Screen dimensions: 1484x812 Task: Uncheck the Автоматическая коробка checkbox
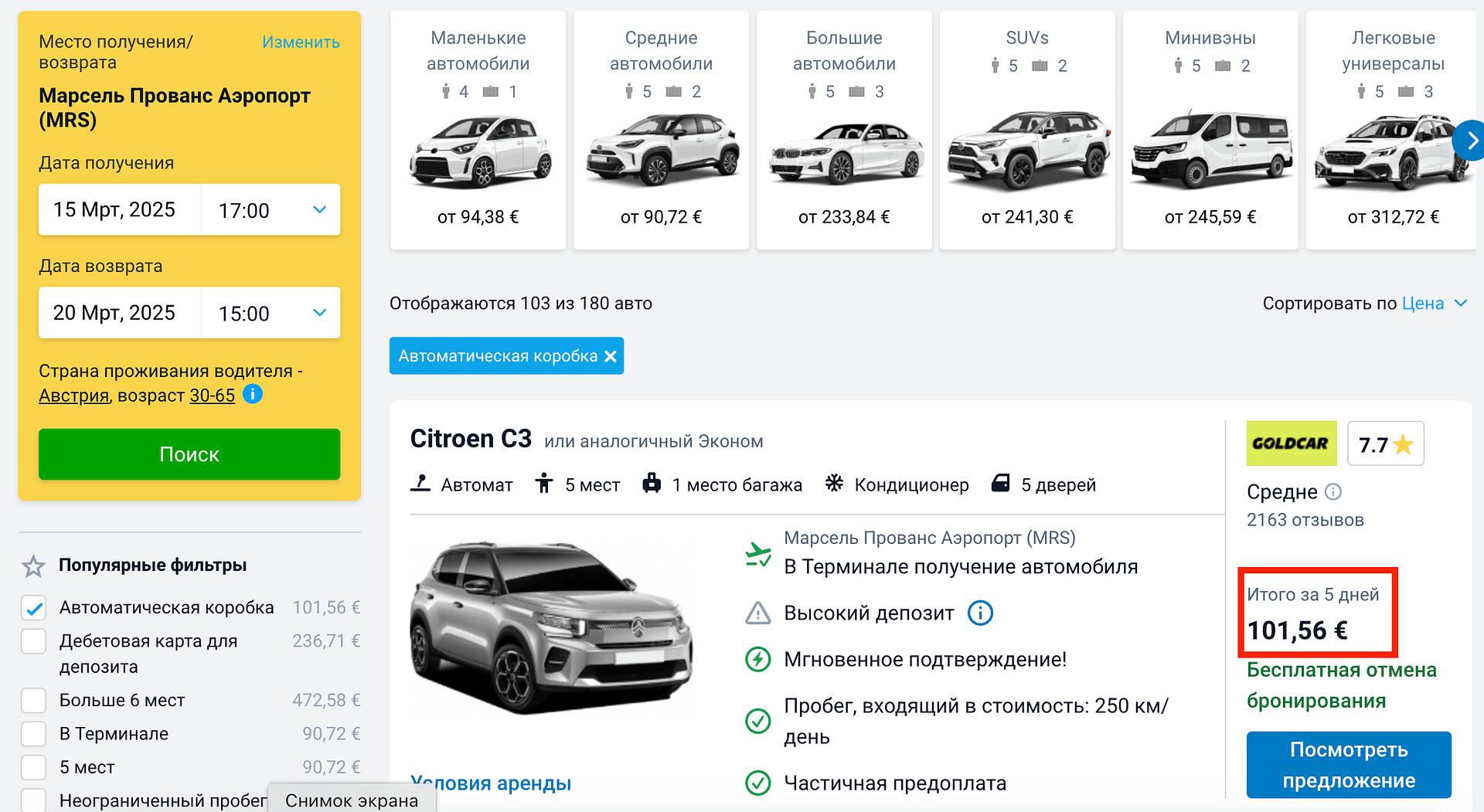pyautogui.click(x=34, y=608)
